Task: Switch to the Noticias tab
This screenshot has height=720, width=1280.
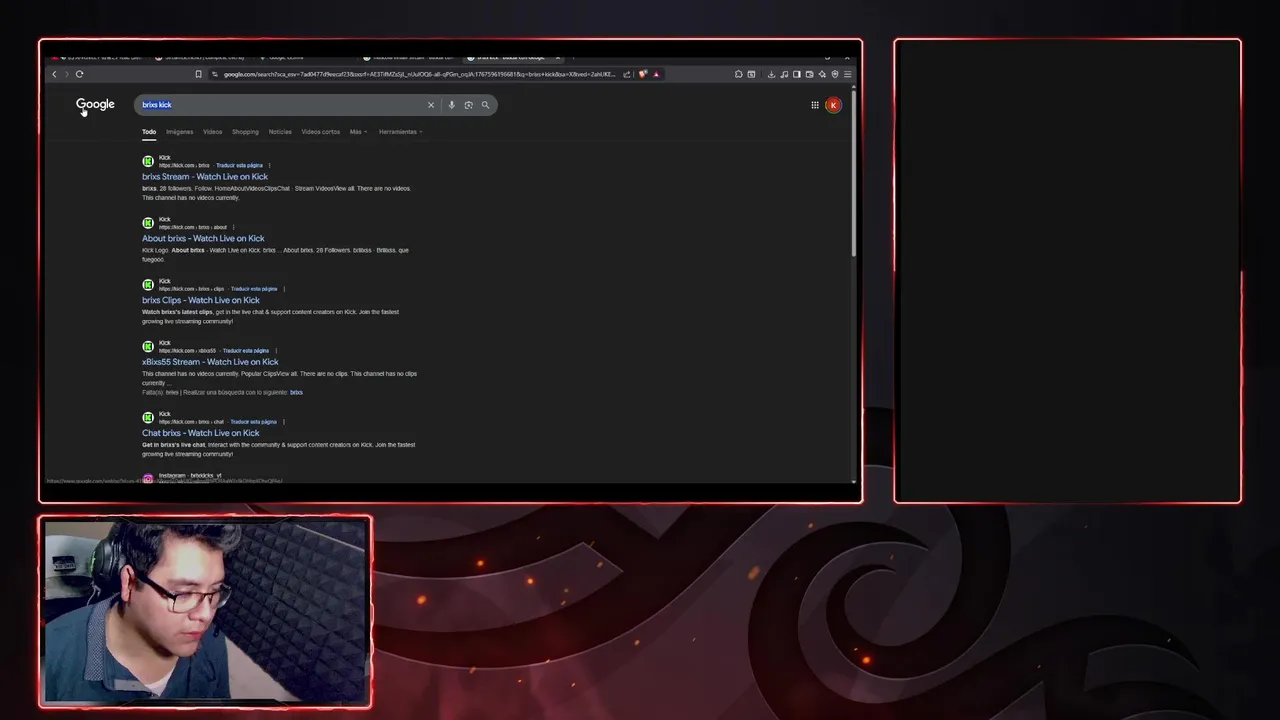Action: [x=280, y=132]
